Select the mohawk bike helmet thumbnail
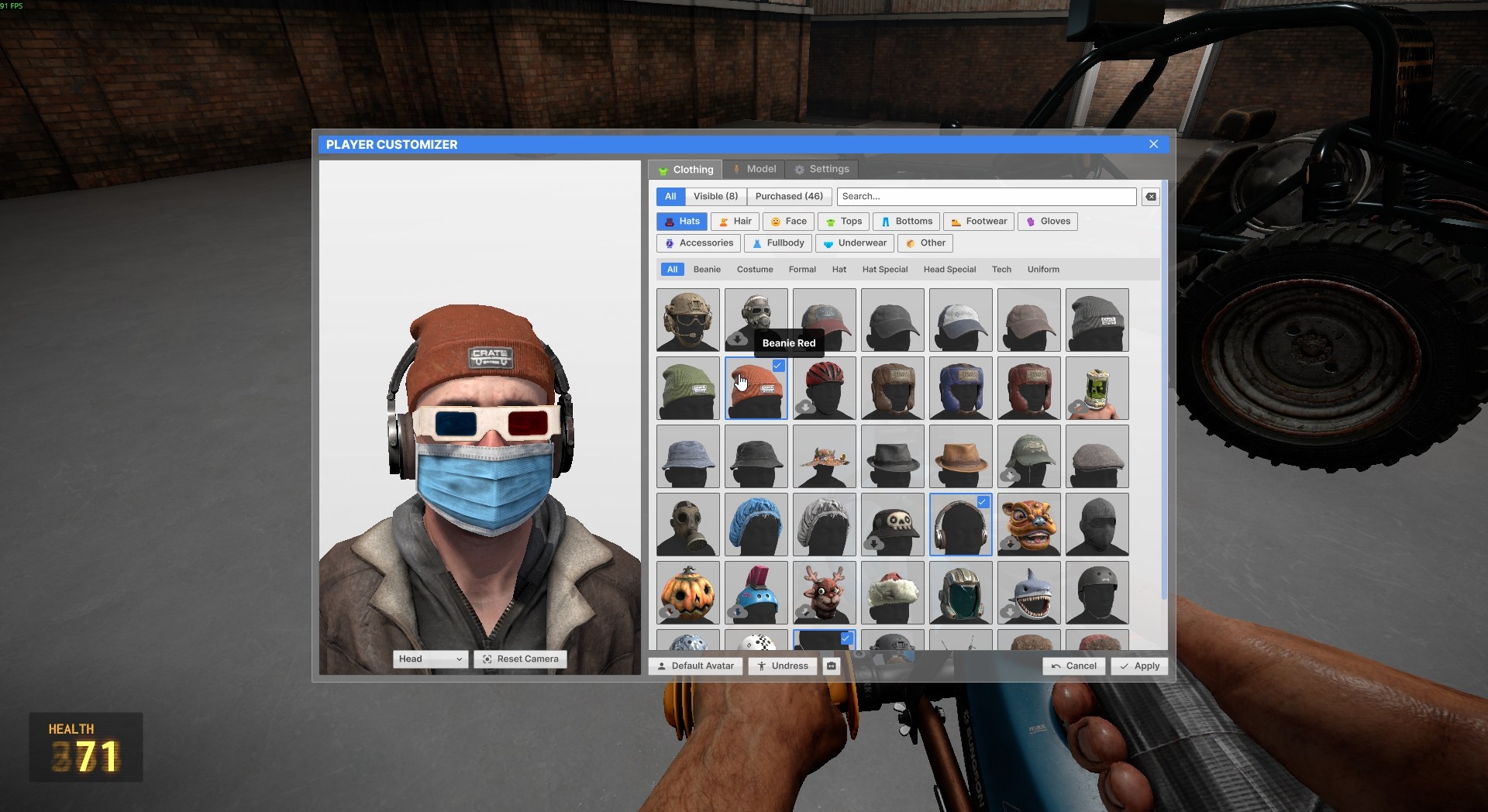The height and width of the screenshot is (812, 1488). [756, 593]
